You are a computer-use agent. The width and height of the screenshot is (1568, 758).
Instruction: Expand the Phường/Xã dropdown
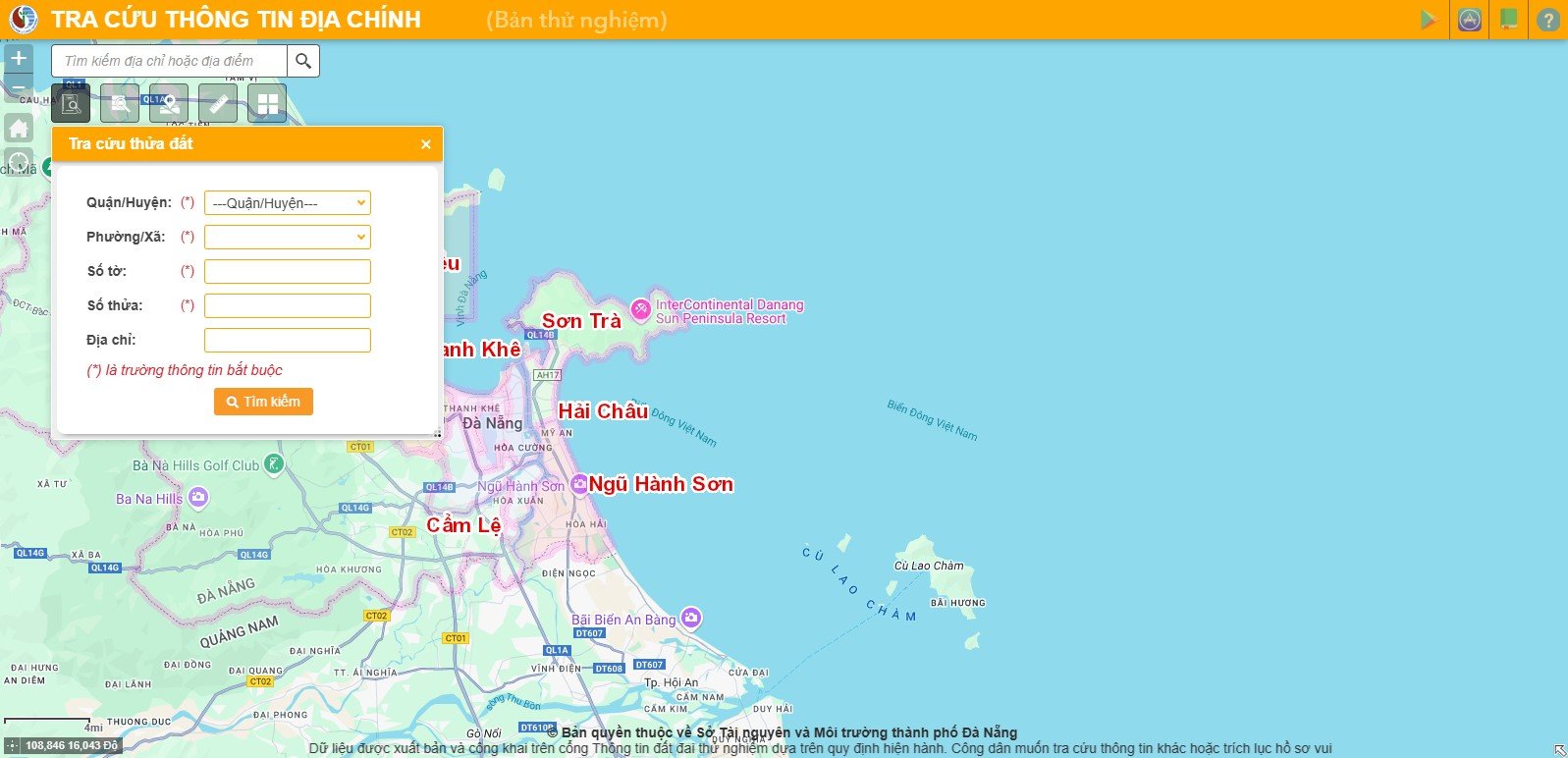click(288, 237)
